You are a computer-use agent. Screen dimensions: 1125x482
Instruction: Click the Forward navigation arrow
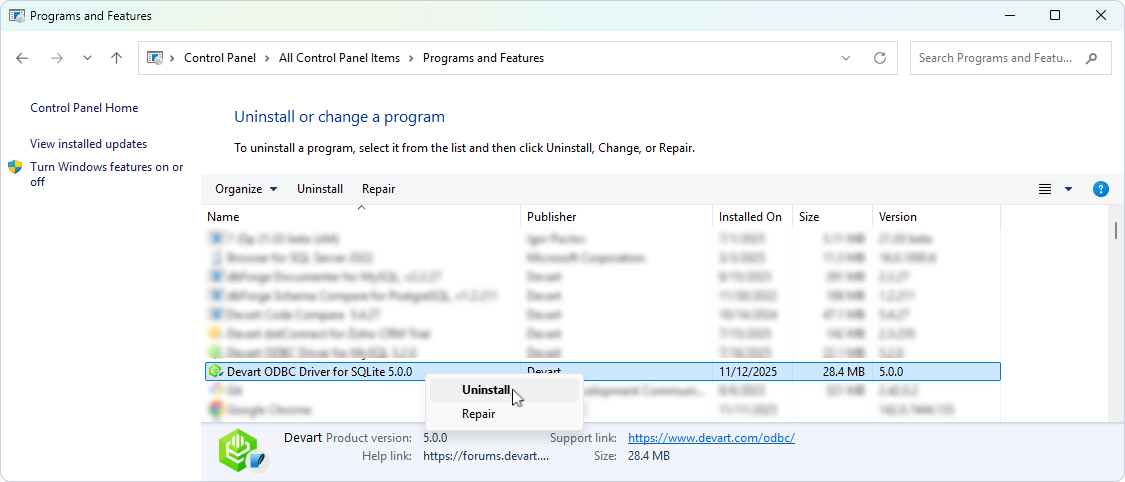coord(57,58)
